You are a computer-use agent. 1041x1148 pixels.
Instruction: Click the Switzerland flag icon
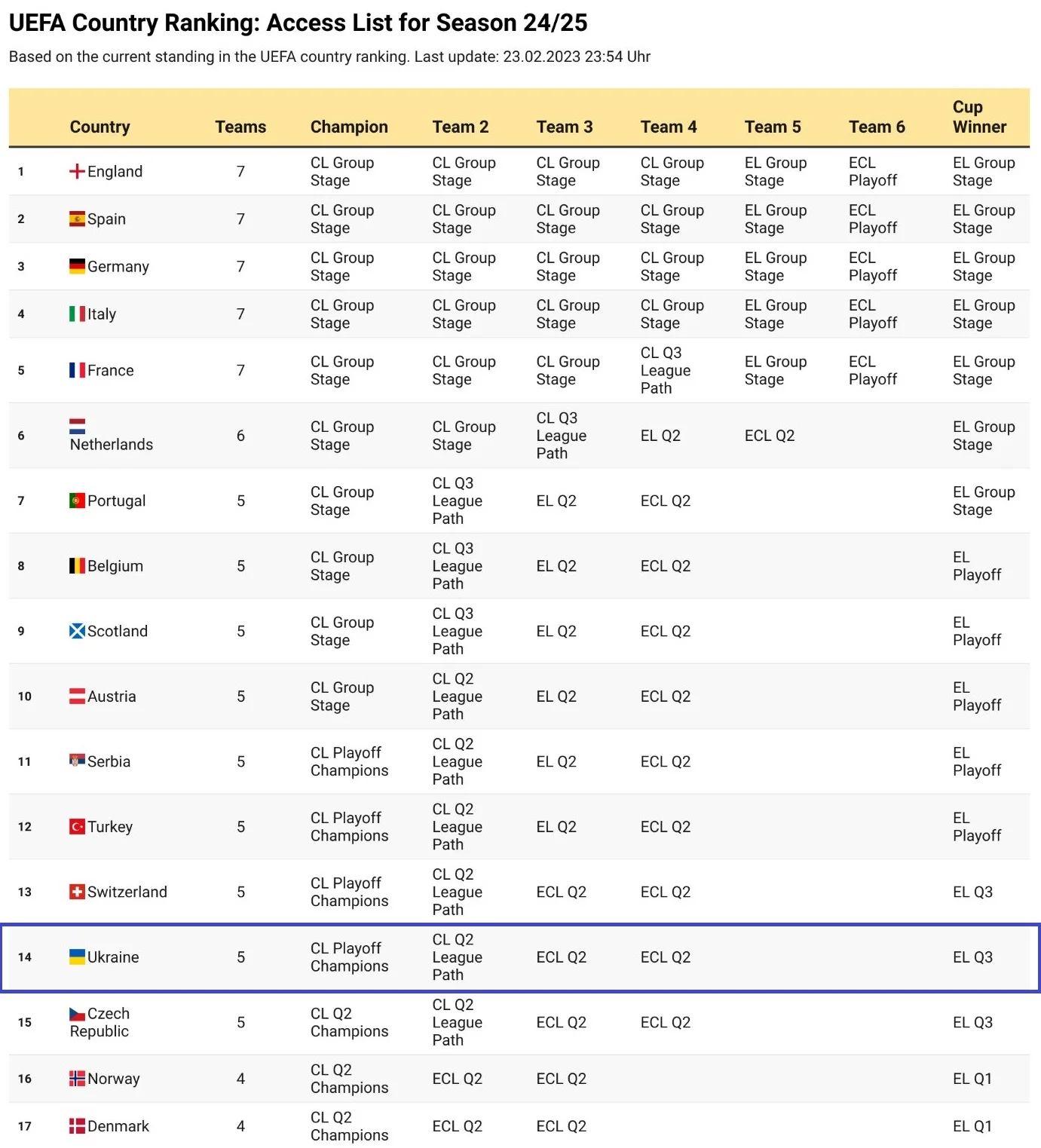pyautogui.click(x=77, y=892)
